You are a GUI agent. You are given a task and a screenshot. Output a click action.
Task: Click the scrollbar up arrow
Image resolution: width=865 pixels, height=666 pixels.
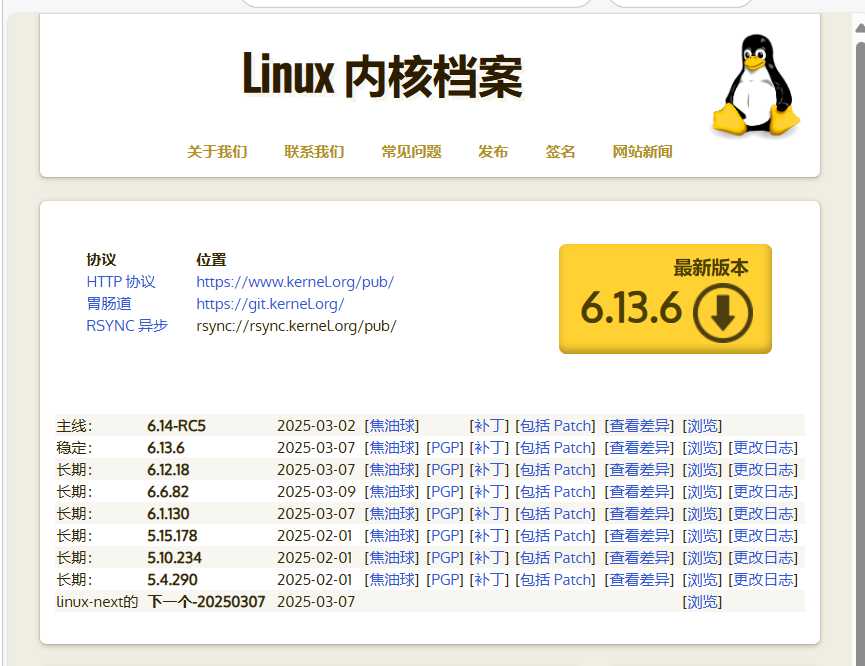click(860, 28)
